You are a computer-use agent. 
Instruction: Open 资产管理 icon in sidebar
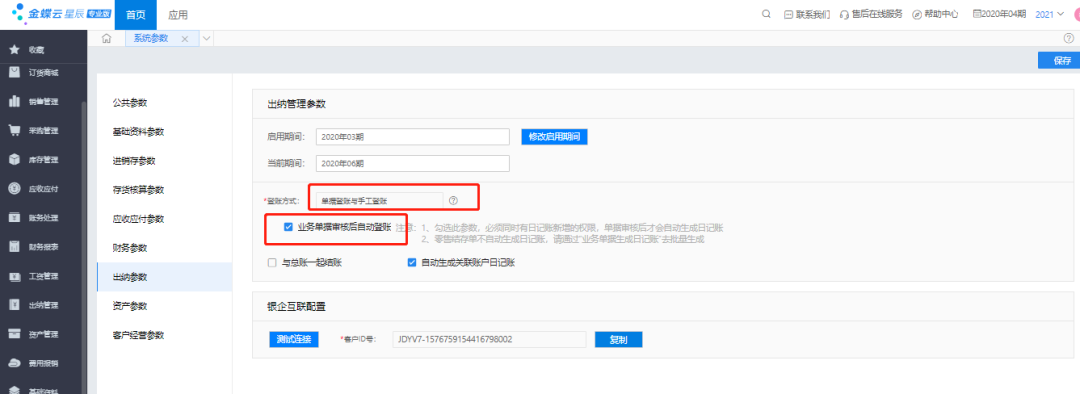[14, 334]
